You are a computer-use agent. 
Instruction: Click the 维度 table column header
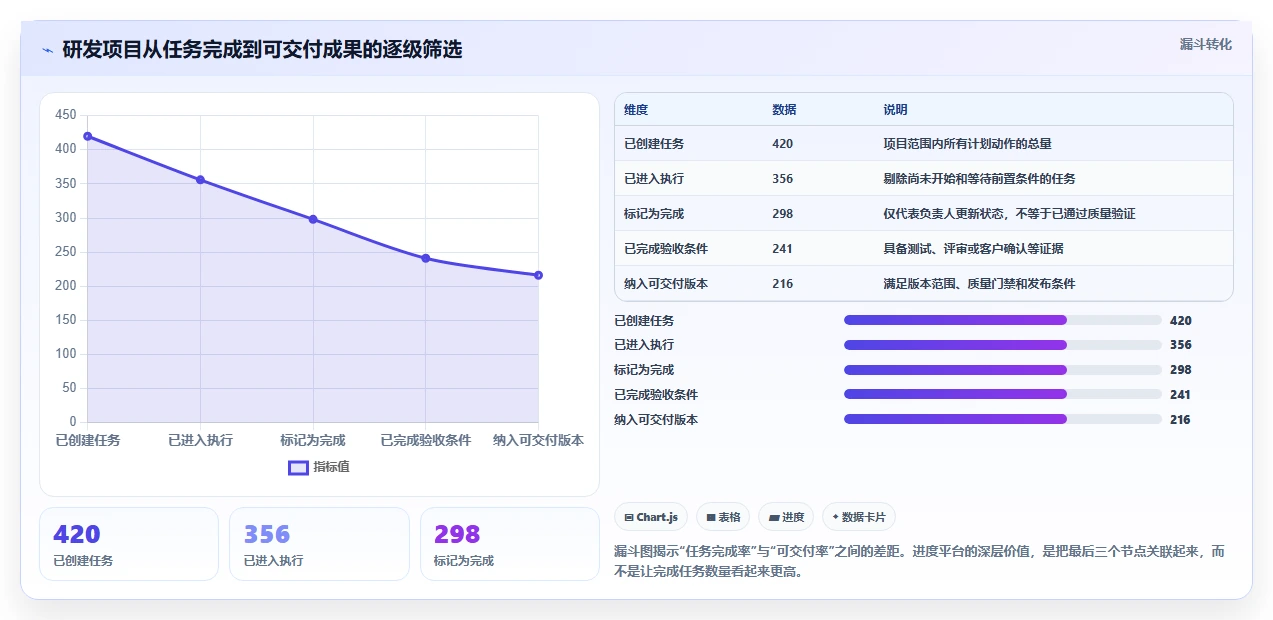click(x=636, y=110)
